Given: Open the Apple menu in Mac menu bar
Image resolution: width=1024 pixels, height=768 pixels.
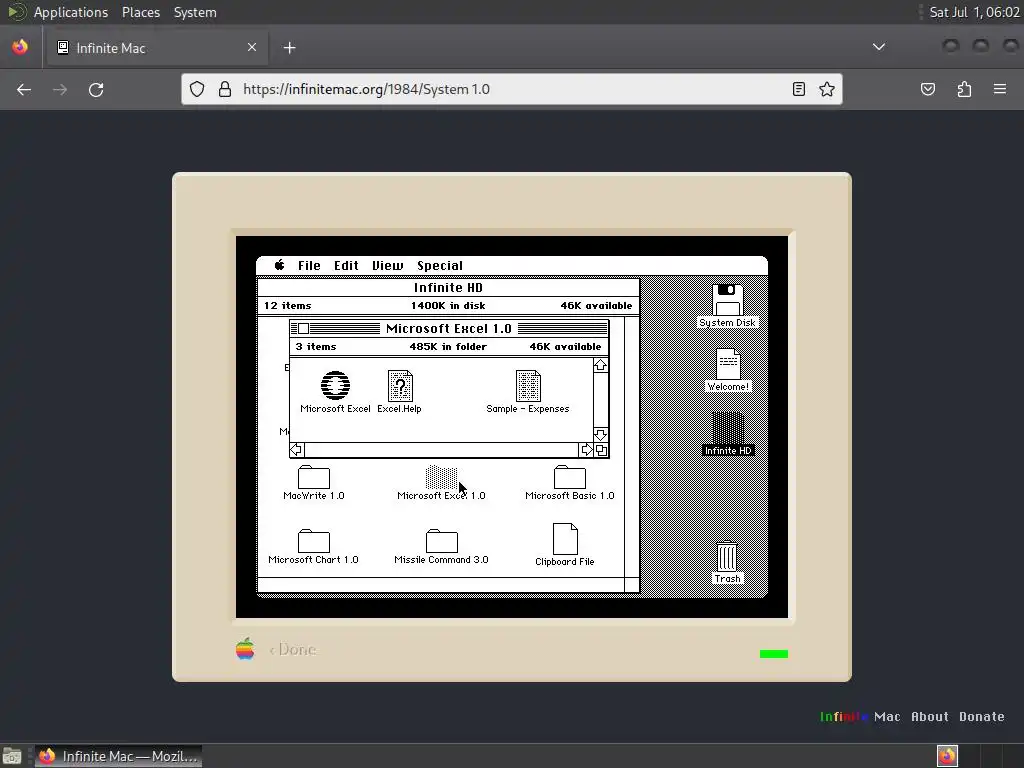Looking at the screenshot, I should (280, 265).
